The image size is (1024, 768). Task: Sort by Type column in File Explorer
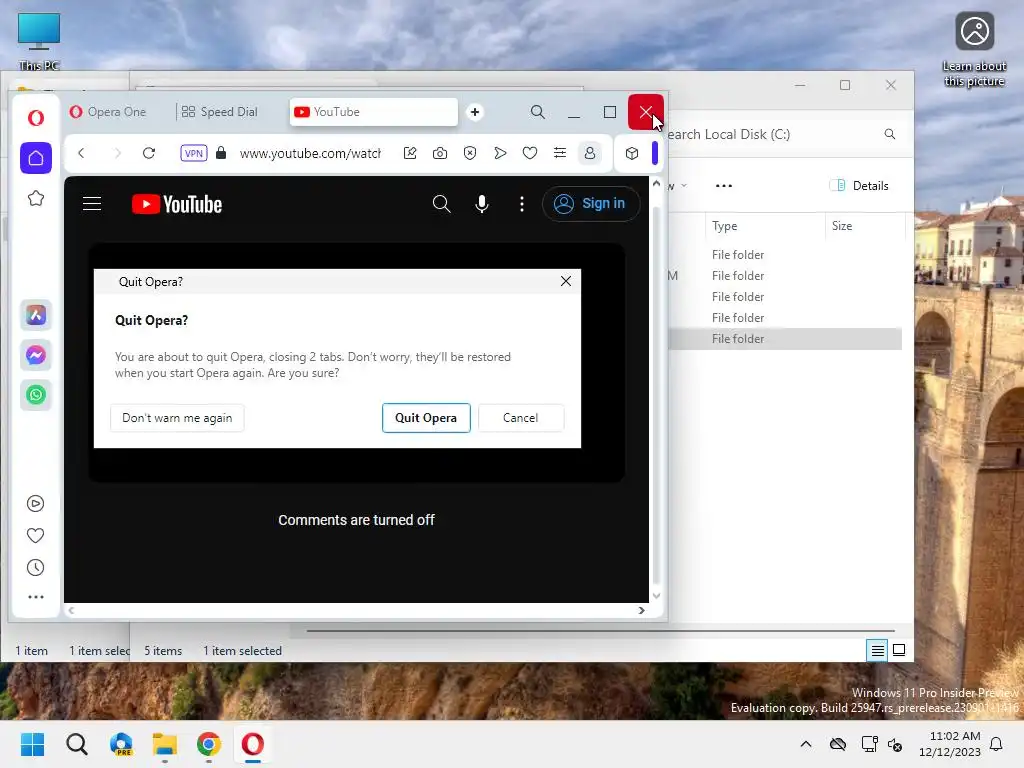pos(765,226)
